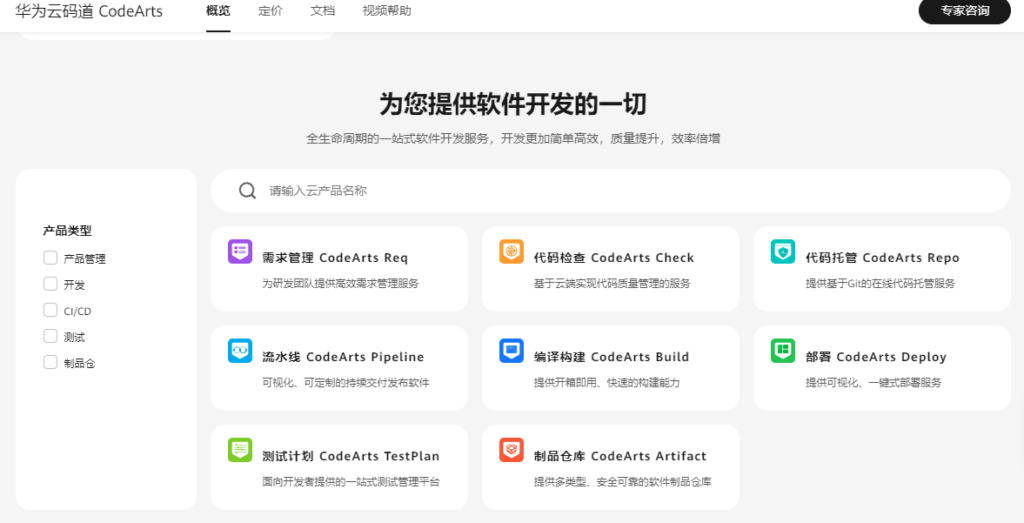Click the teal CodeArts Repo shield icon
This screenshot has height=523, width=1024.
pyautogui.click(x=783, y=251)
